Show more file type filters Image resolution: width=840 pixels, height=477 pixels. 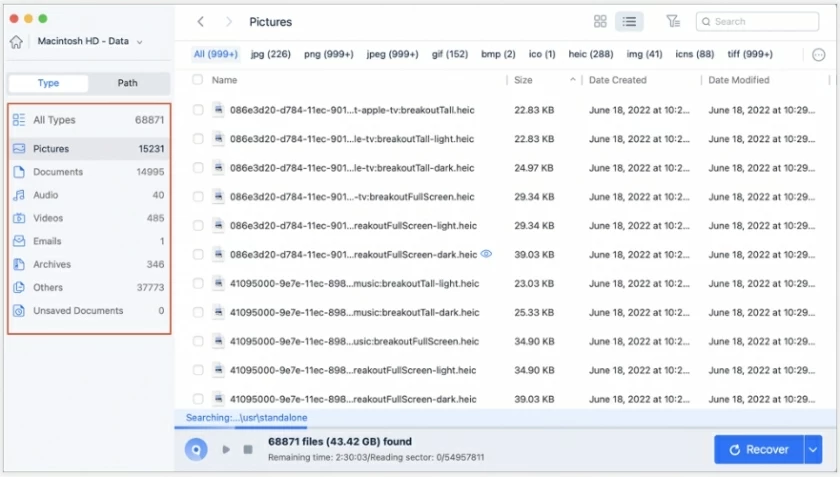pyautogui.click(x=819, y=54)
